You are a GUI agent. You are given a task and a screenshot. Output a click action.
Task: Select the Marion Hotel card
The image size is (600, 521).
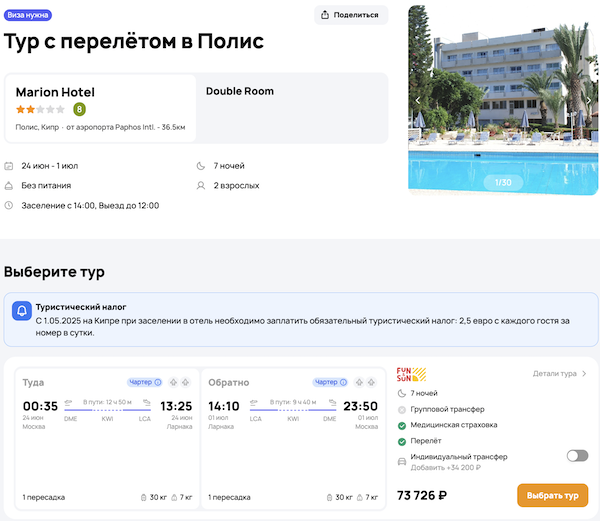coord(100,108)
